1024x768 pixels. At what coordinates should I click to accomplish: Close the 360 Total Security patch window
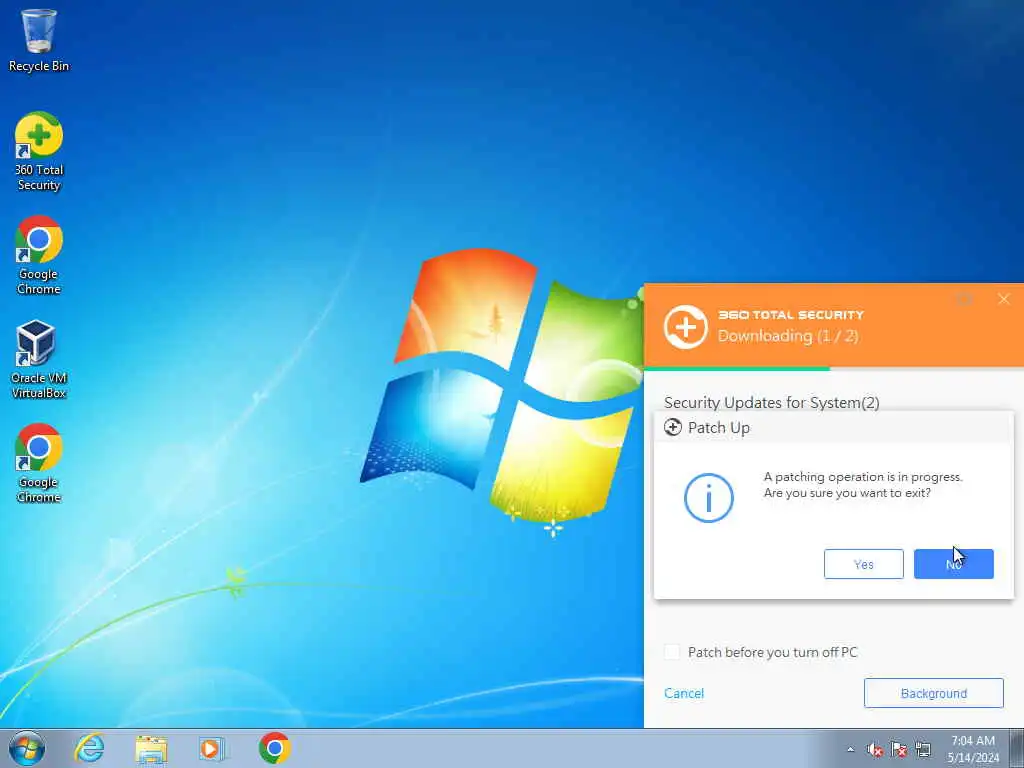(x=1004, y=299)
